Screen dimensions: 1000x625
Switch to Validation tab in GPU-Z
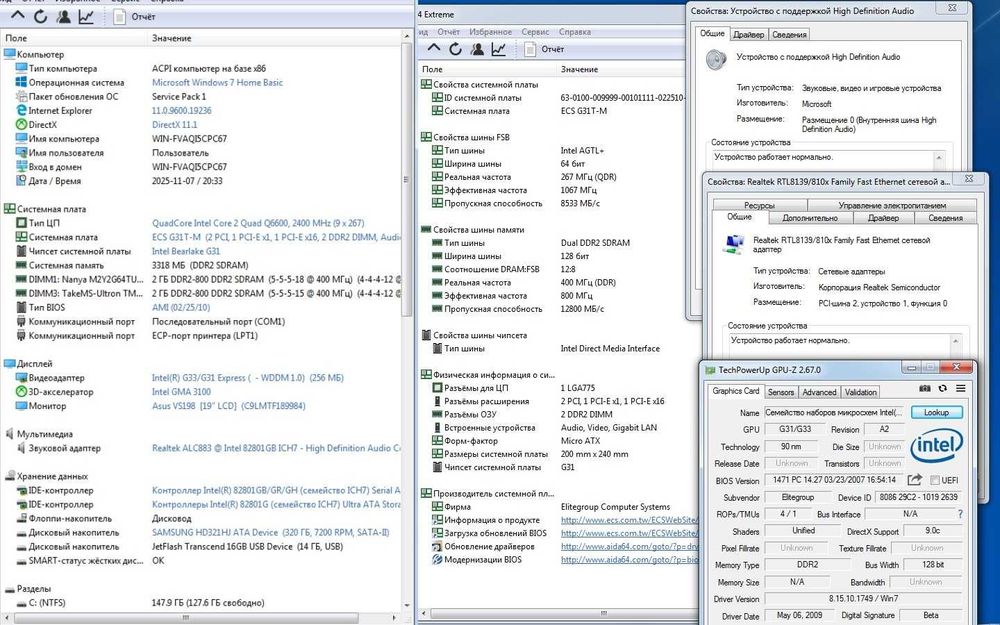click(860, 392)
